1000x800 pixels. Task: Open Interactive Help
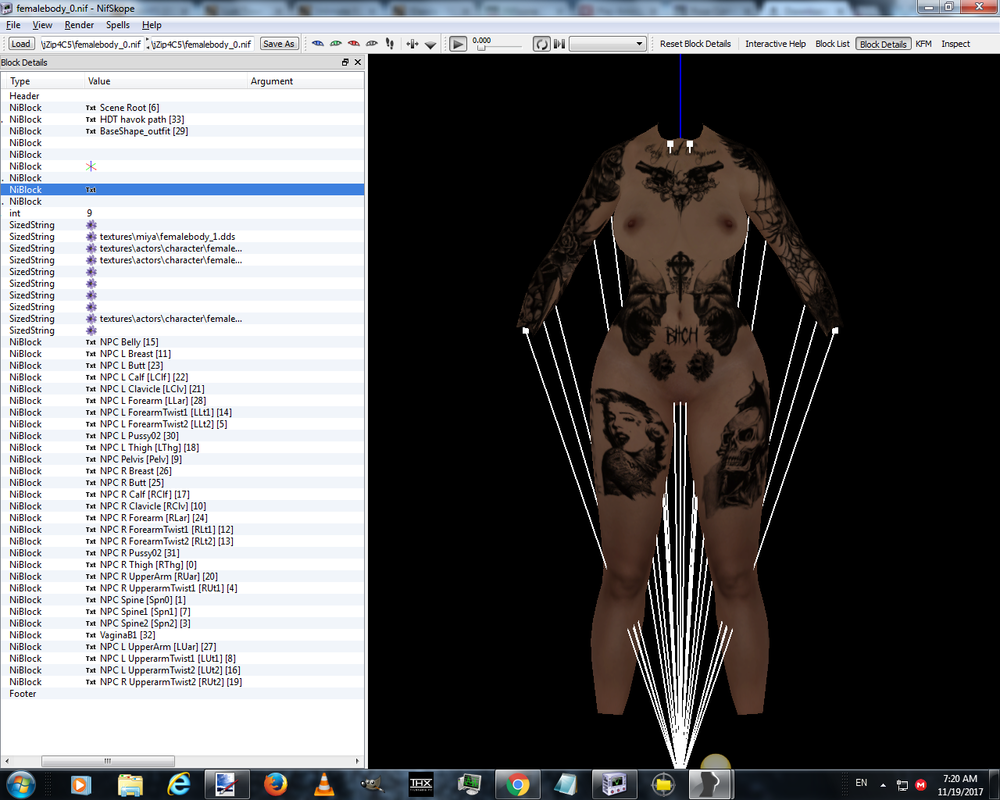(x=776, y=44)
